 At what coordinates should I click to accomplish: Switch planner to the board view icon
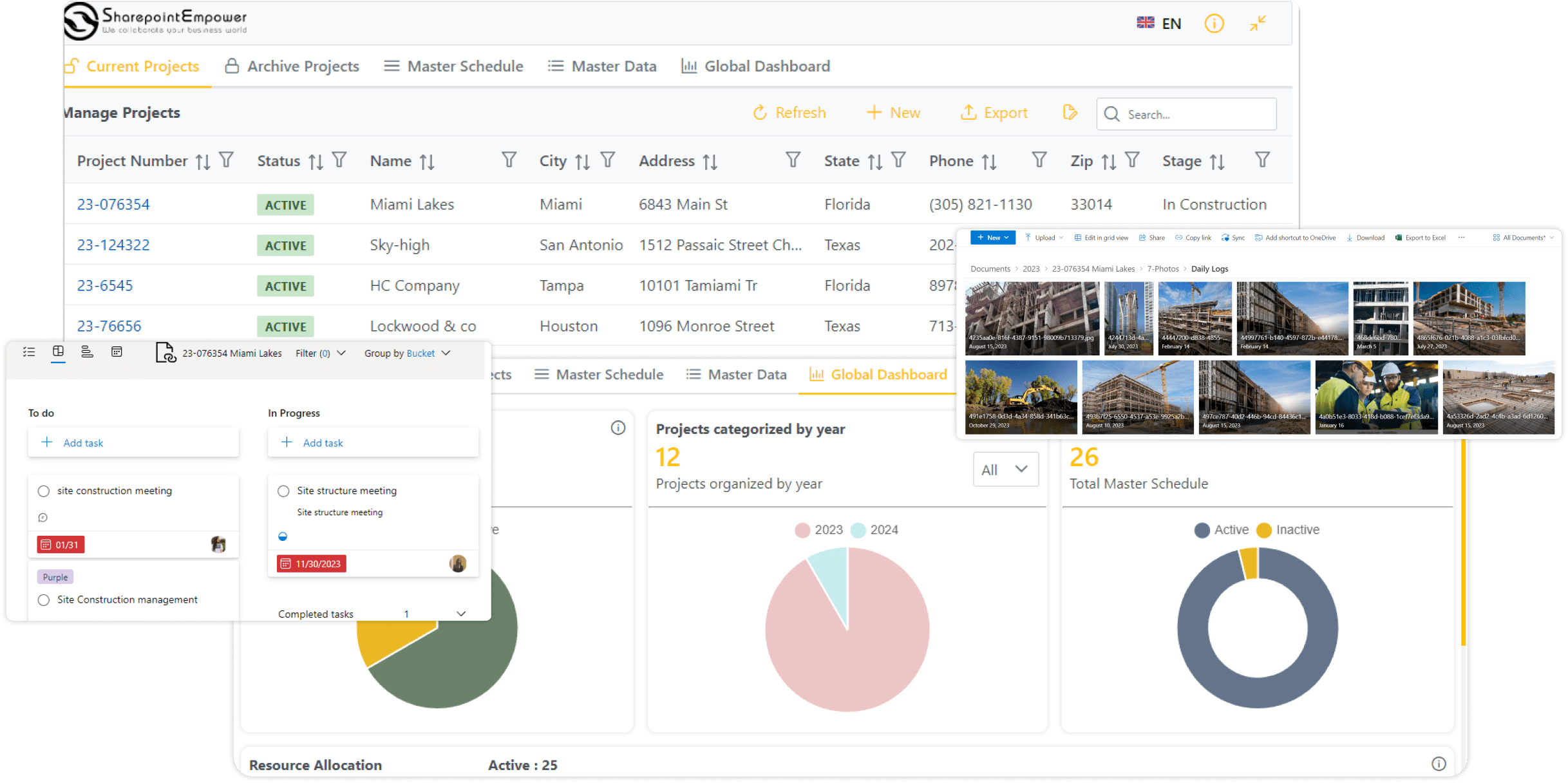tap(58, 352)
